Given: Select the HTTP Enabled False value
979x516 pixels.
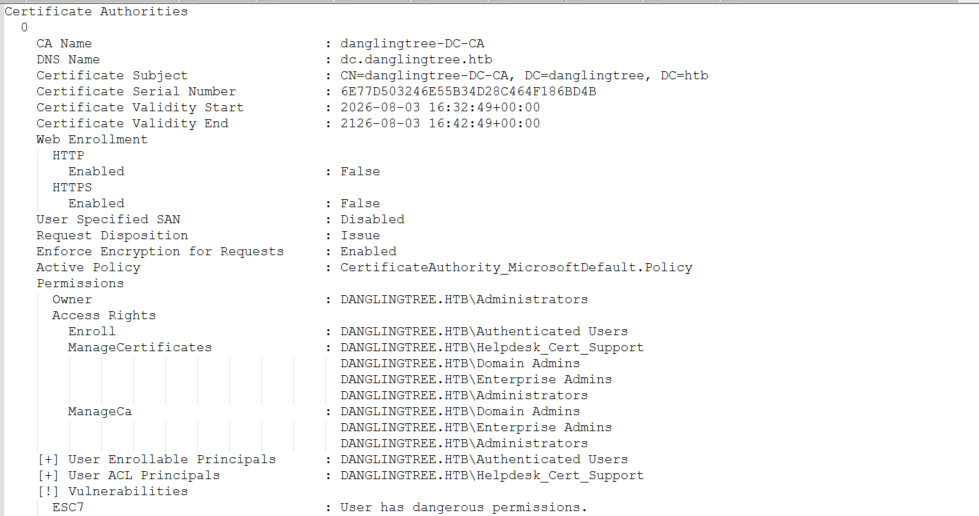Looking at the screenshot, I should click(360, 171).
